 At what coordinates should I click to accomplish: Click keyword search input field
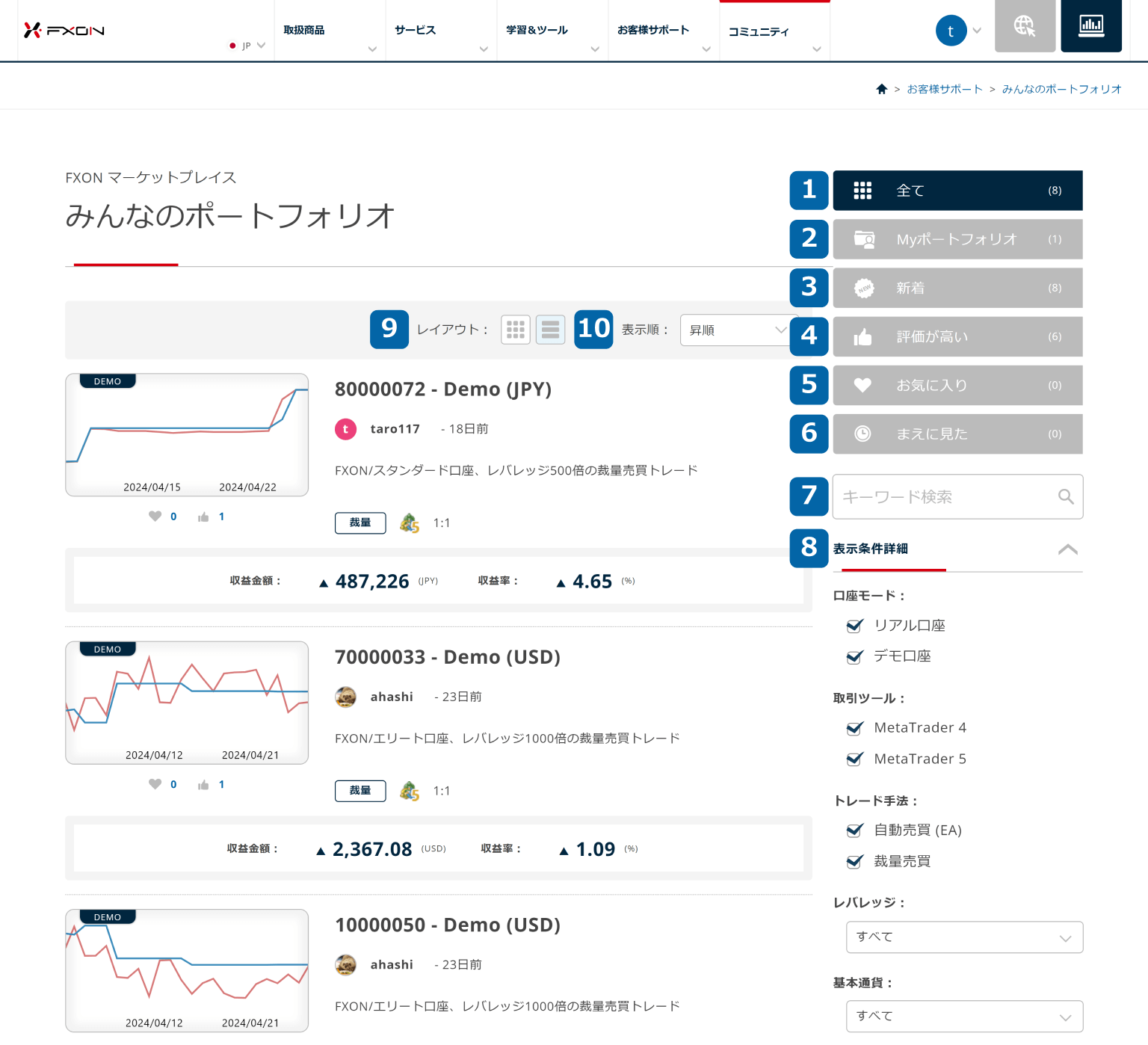pos(957,496)
